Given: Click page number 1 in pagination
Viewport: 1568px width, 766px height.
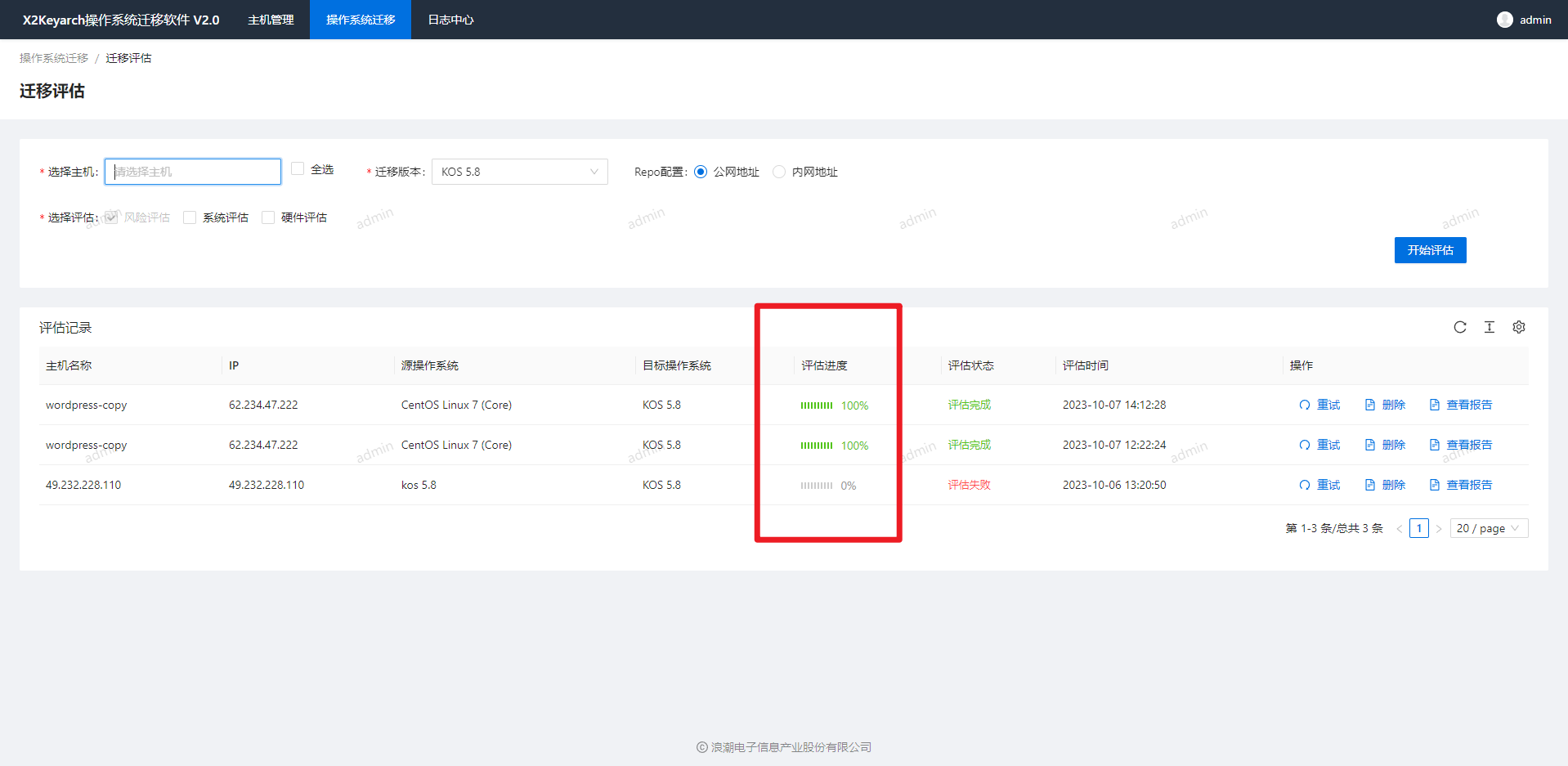Looking at the screenshot, I should [x=1419, y=528].
